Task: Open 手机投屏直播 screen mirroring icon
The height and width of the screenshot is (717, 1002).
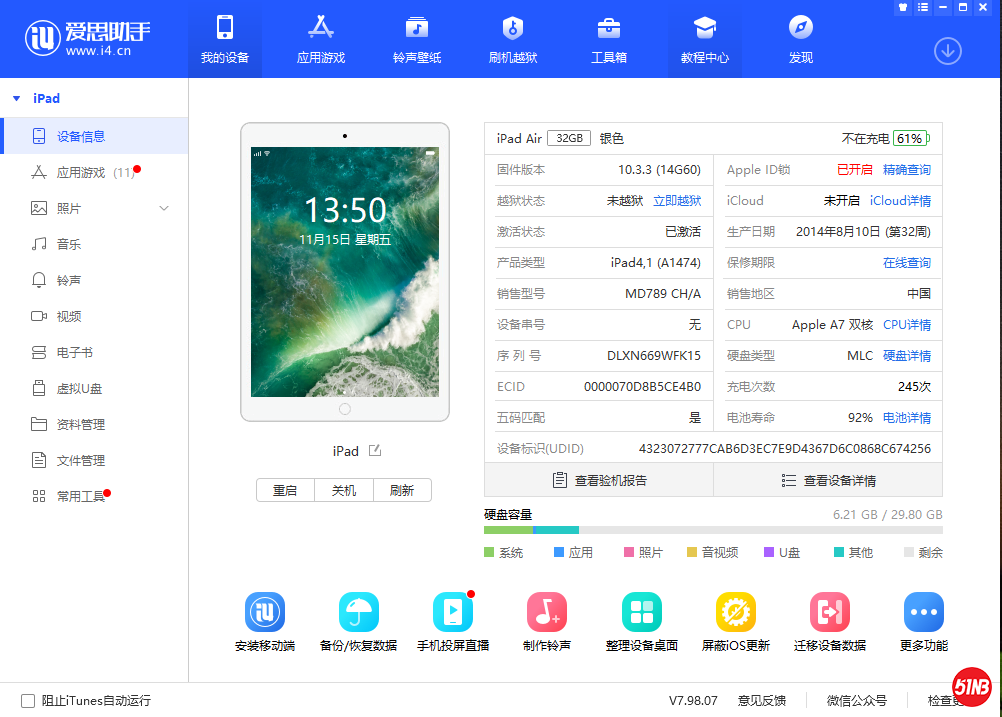Action: coord(453,610)
